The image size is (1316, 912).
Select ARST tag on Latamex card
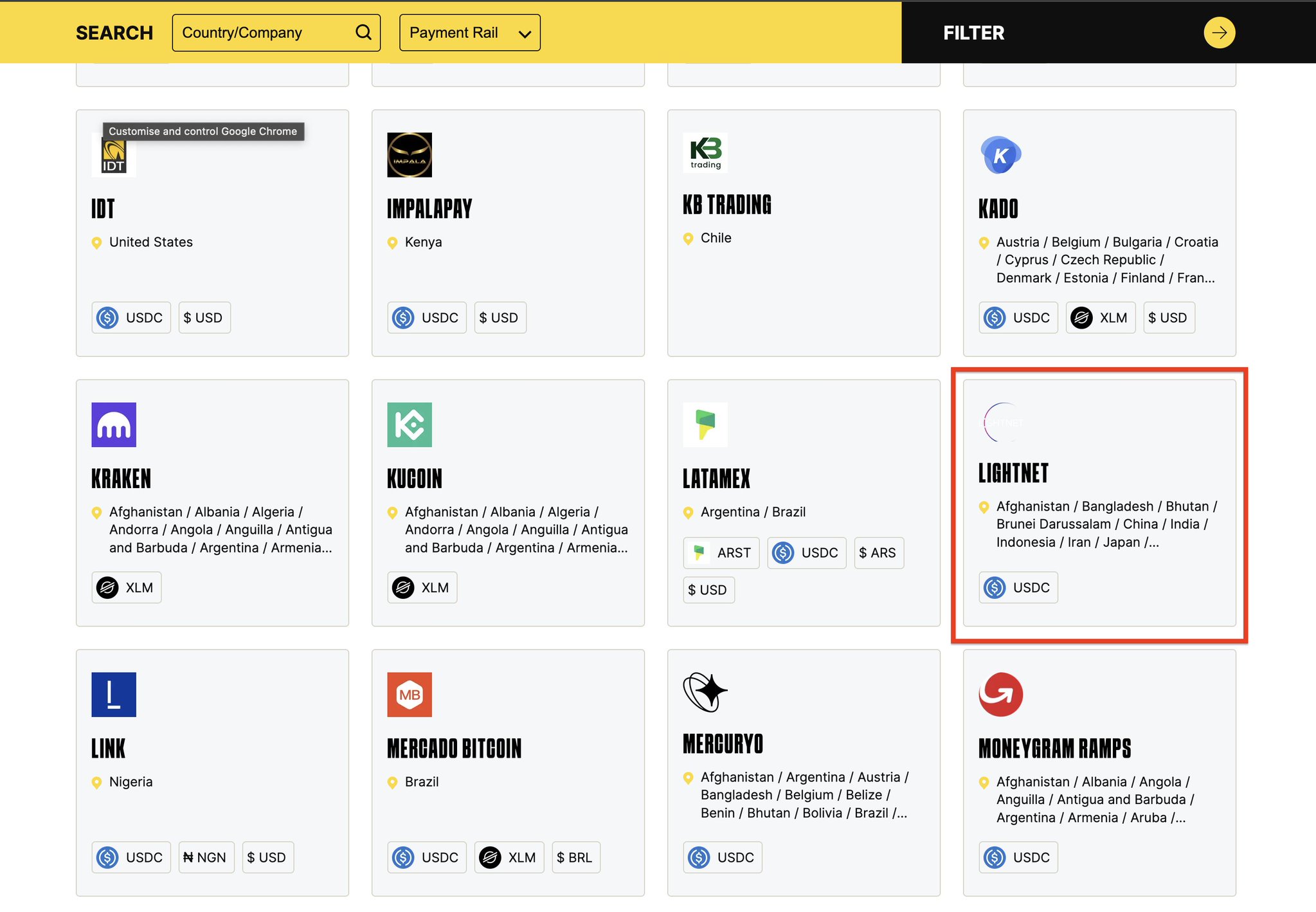[x=721, y=553]
